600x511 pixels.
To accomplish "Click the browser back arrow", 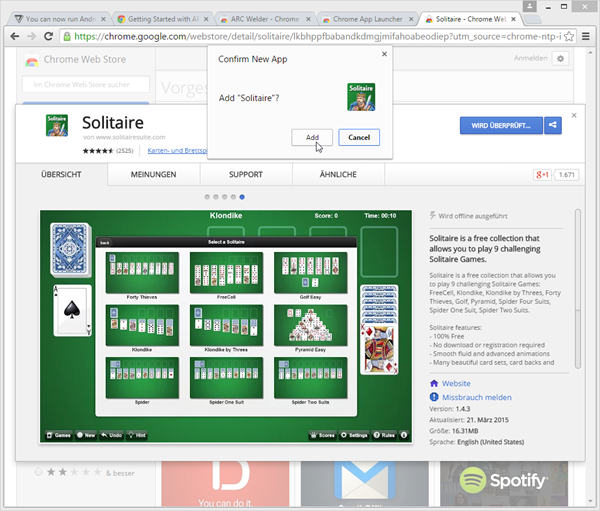I will coord(15,36).
